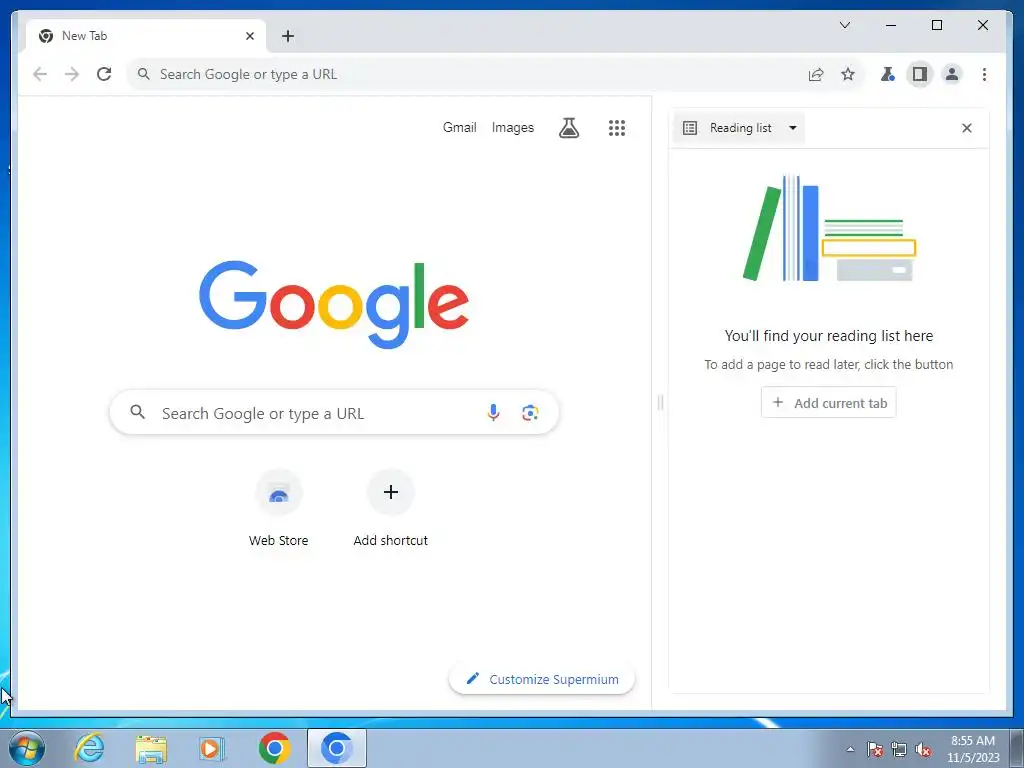Click the side panel resize handle
This screenshot has width=1024, height=768.
pos(660,403)
